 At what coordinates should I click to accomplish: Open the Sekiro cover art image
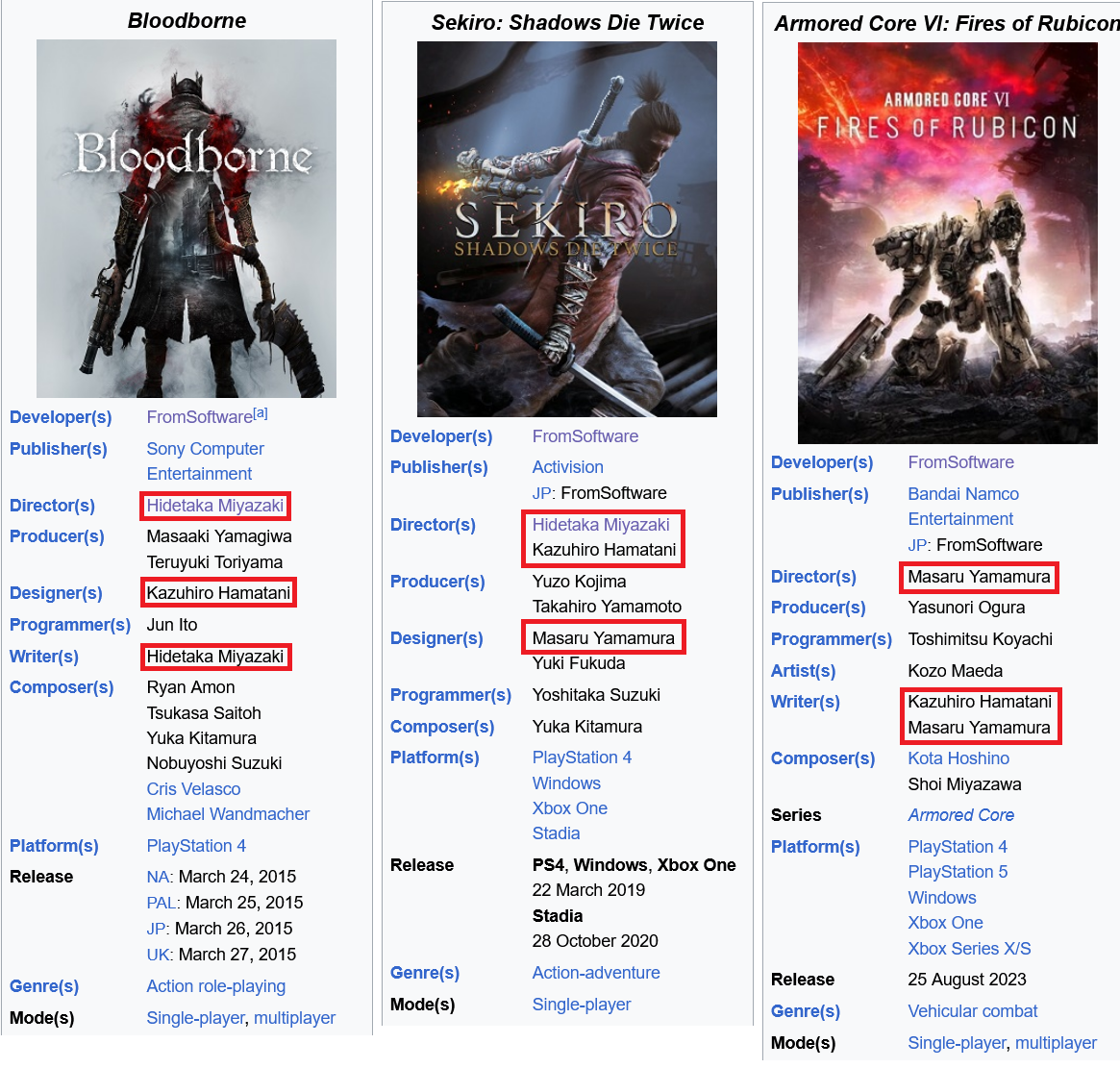(x=567, y=230)
